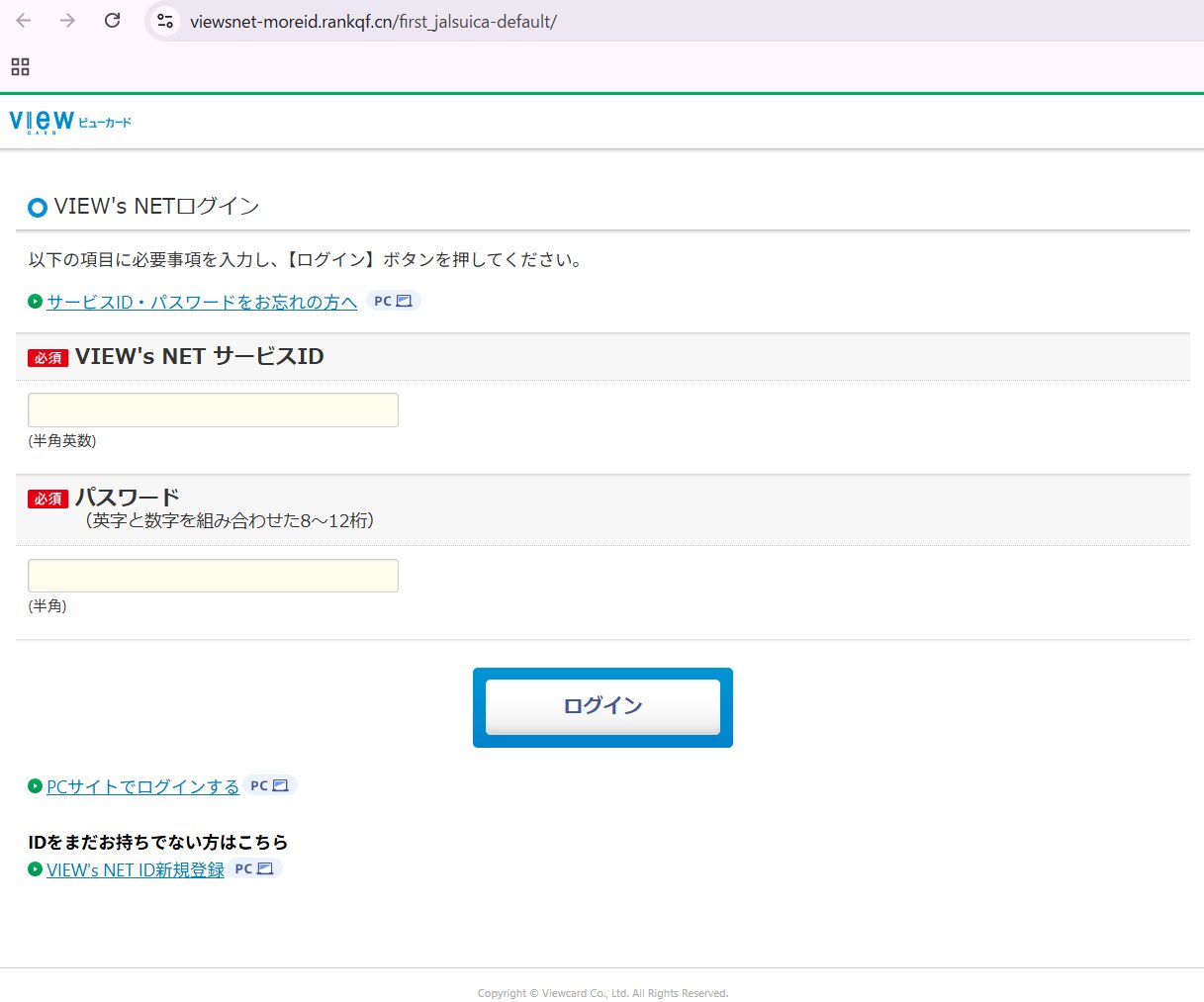Screen dimensions: 1204x1002
Task: Open the PCサイトでログインする link
Action: point(142,786)
